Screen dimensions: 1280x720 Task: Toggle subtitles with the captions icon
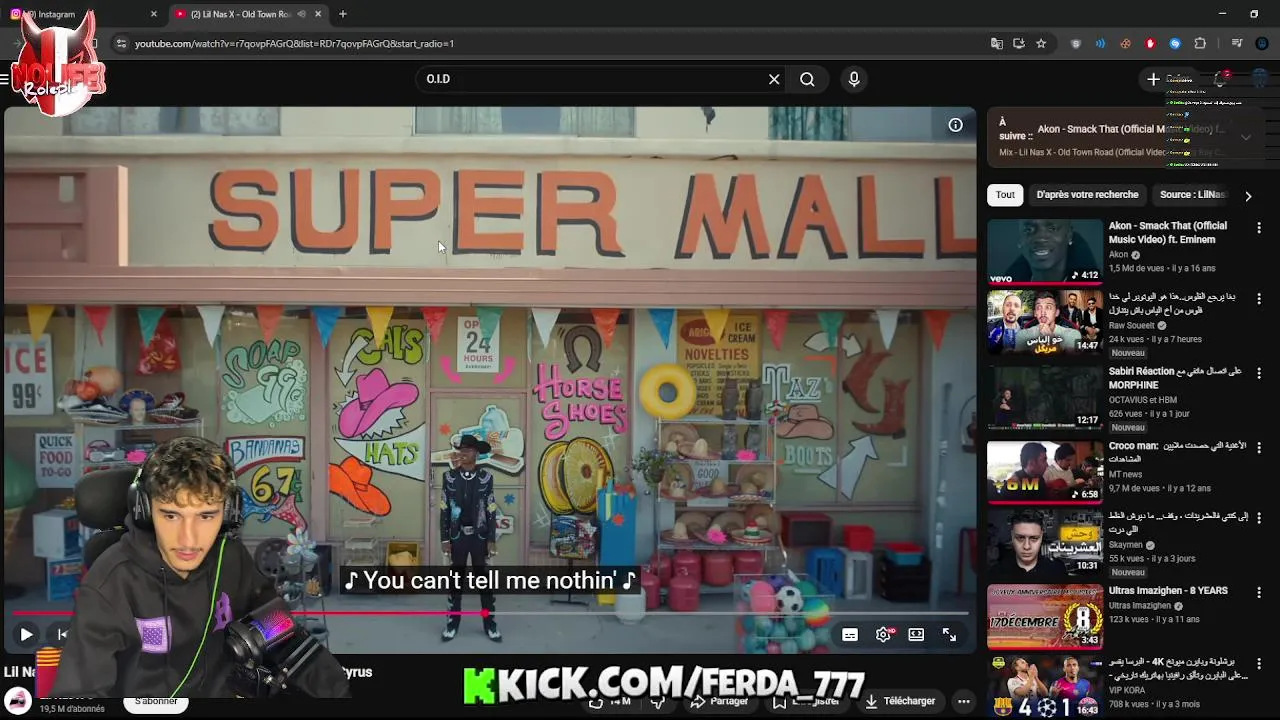click(850, 635)
